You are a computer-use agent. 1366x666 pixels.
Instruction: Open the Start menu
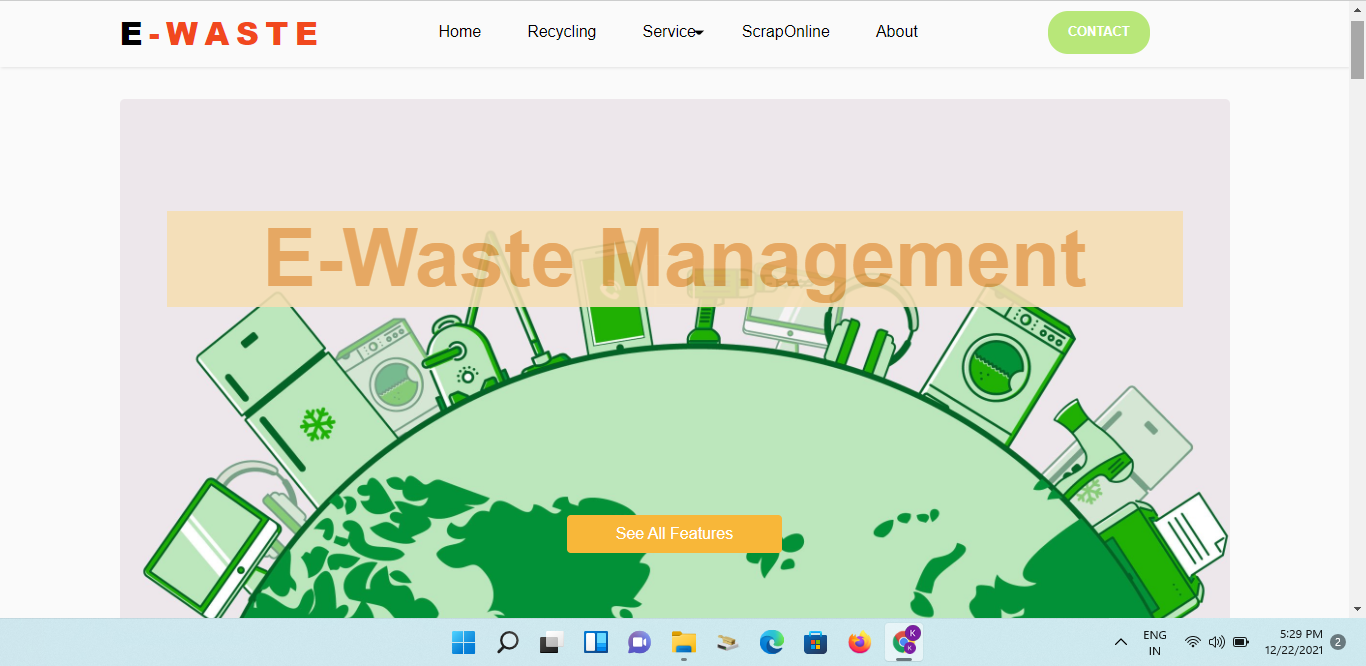coord(463,643)
